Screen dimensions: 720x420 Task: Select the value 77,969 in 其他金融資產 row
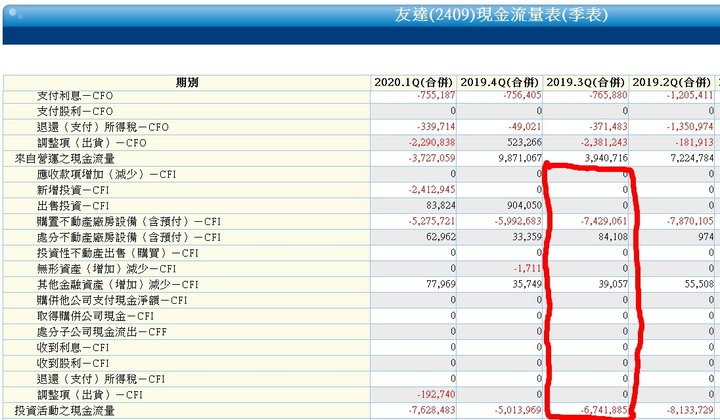click(x=441, y=284)
